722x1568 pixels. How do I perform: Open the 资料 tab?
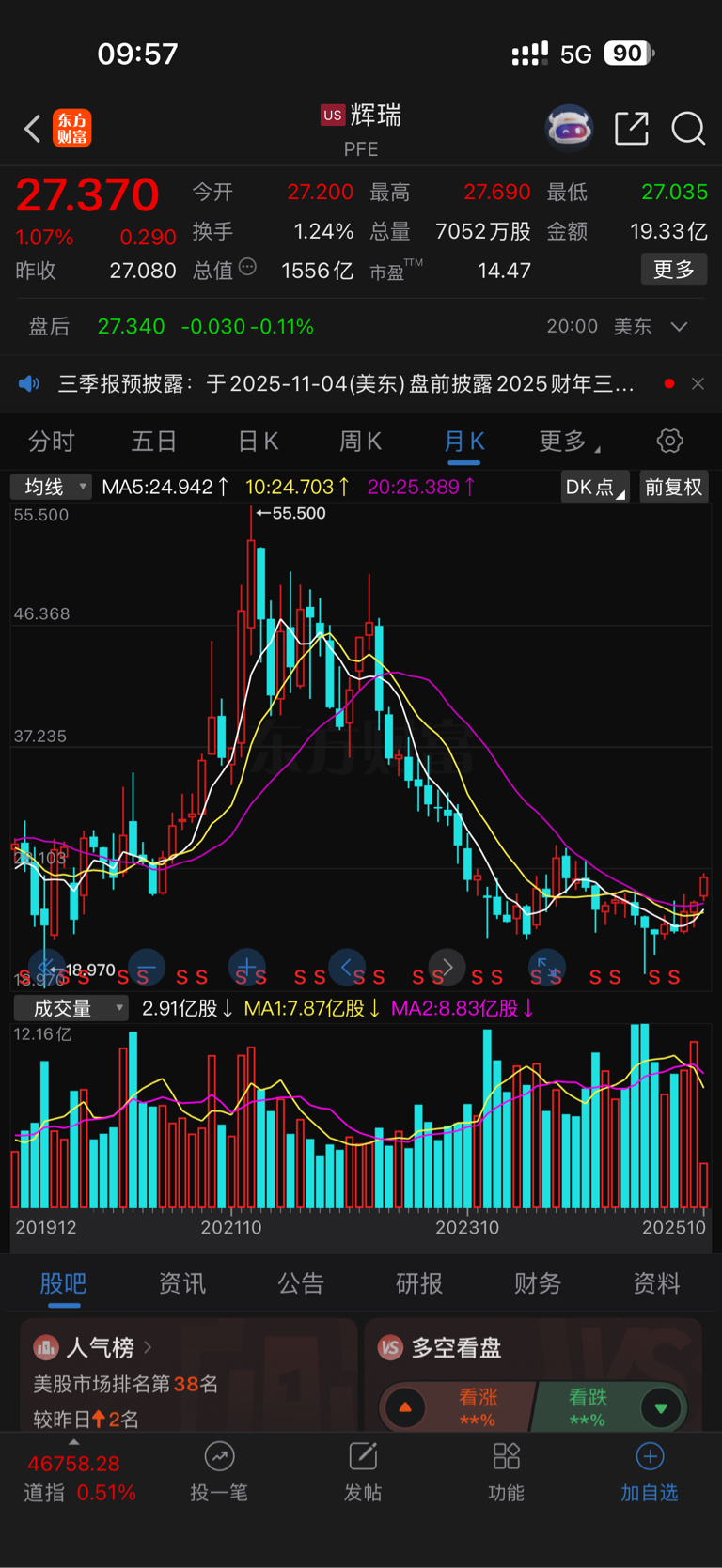point(656,1283)
